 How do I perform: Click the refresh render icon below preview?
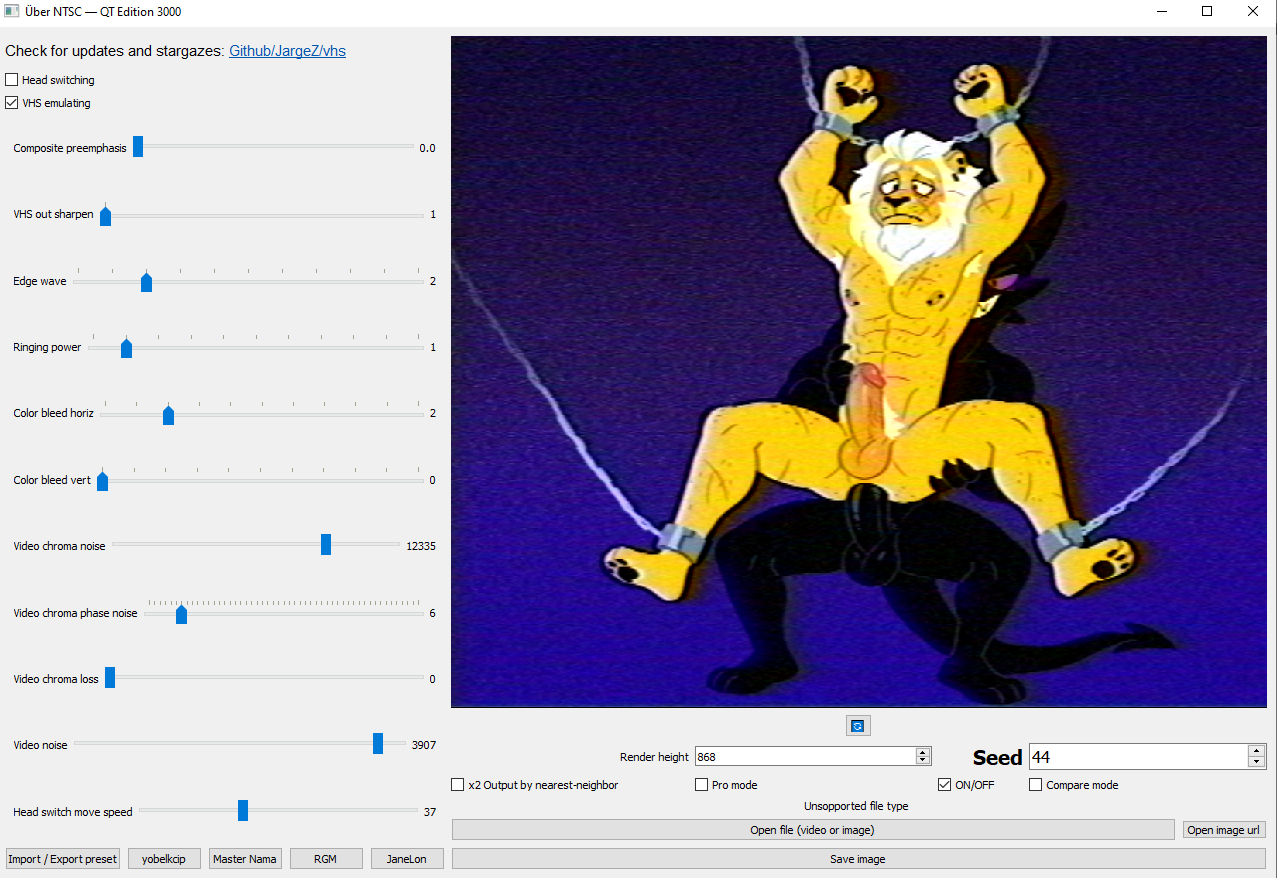pyautogui.click(x=856, y=726)
